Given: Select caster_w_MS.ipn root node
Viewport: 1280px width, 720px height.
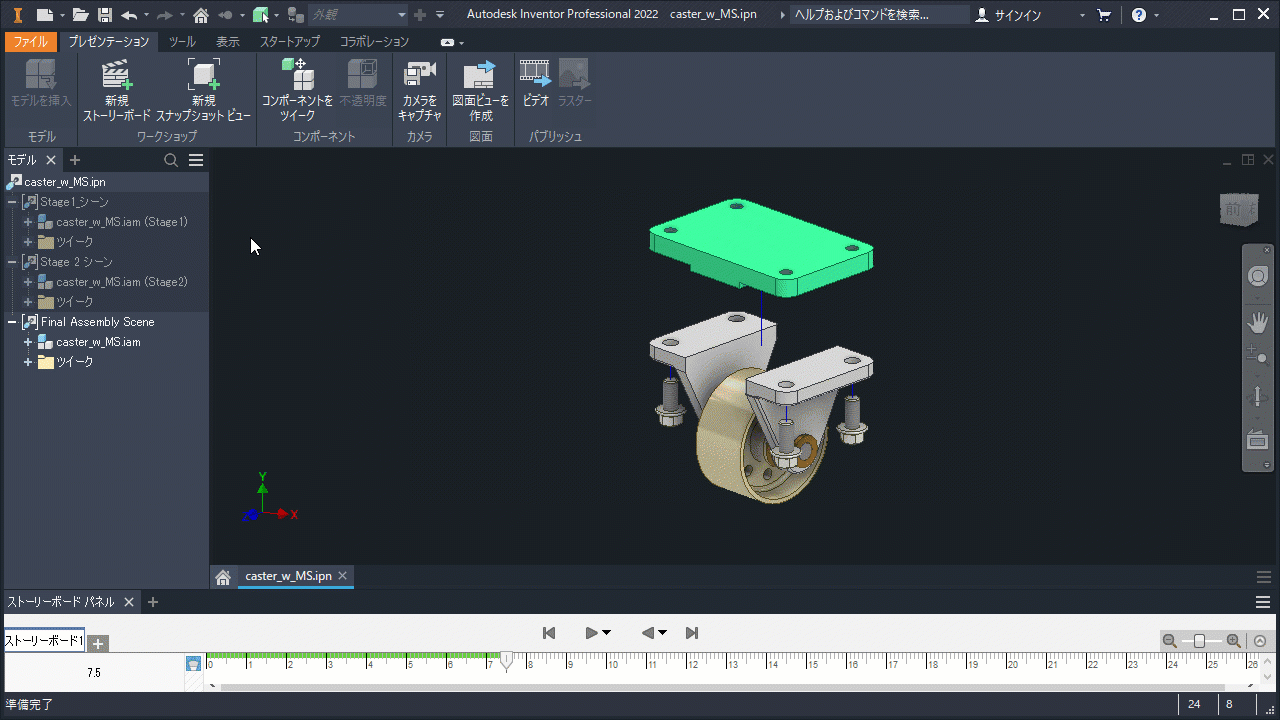Looking at the screenshot, I should click(x=64, y=182).
